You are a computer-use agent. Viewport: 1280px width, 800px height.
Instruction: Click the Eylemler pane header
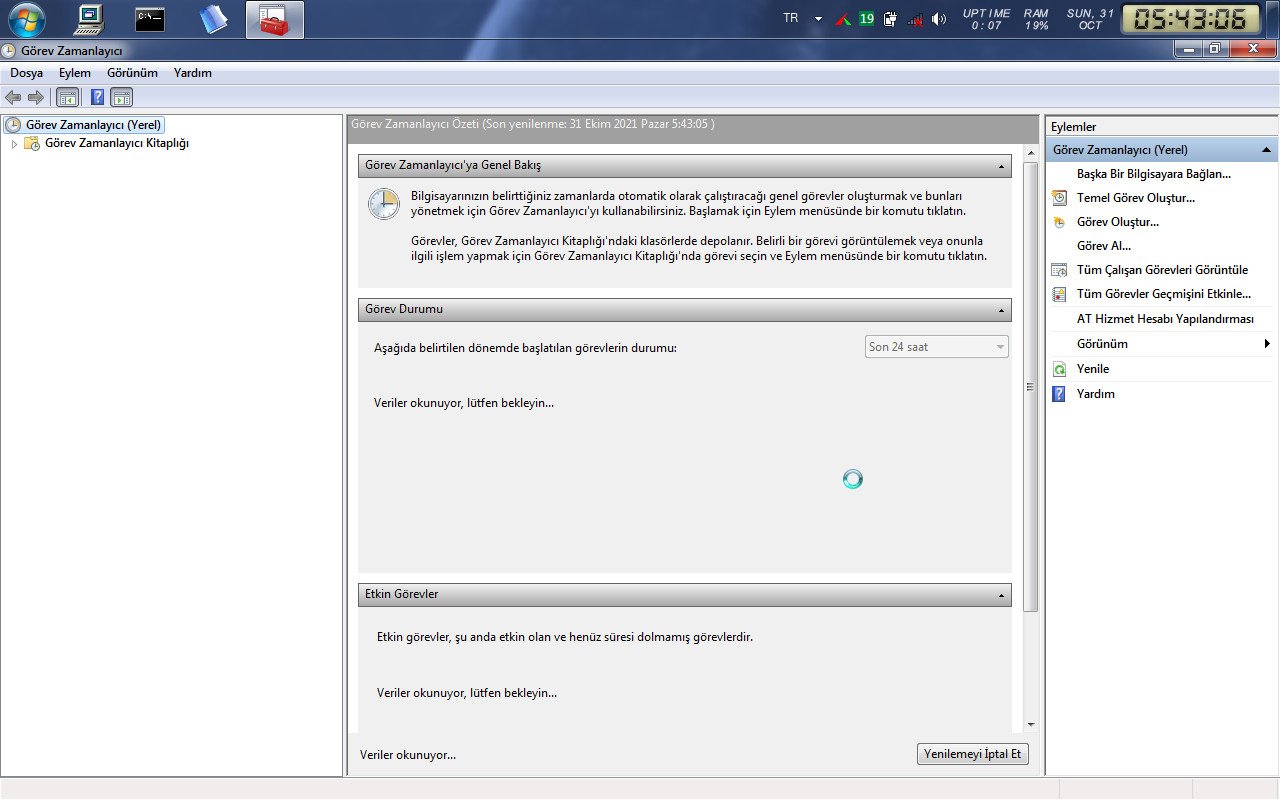click(1161, 127)
